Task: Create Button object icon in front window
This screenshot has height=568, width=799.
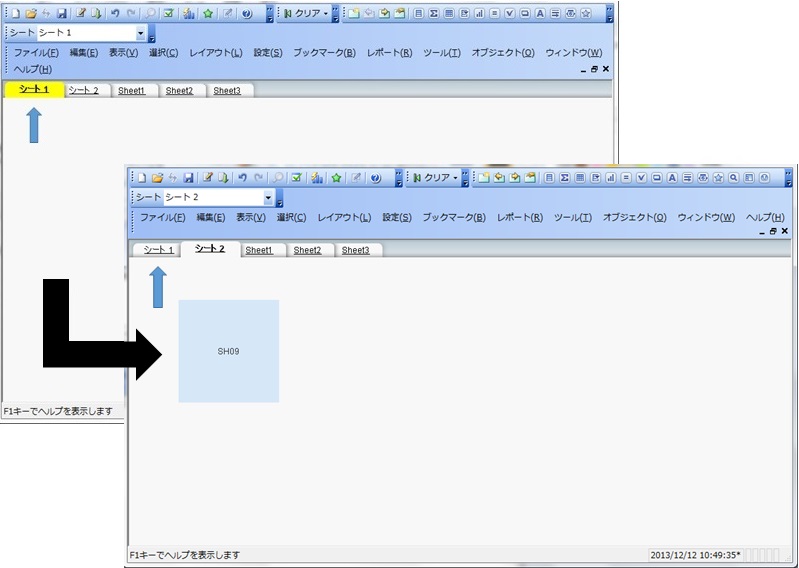Action: pyautogui.click(x=657, y=177)
